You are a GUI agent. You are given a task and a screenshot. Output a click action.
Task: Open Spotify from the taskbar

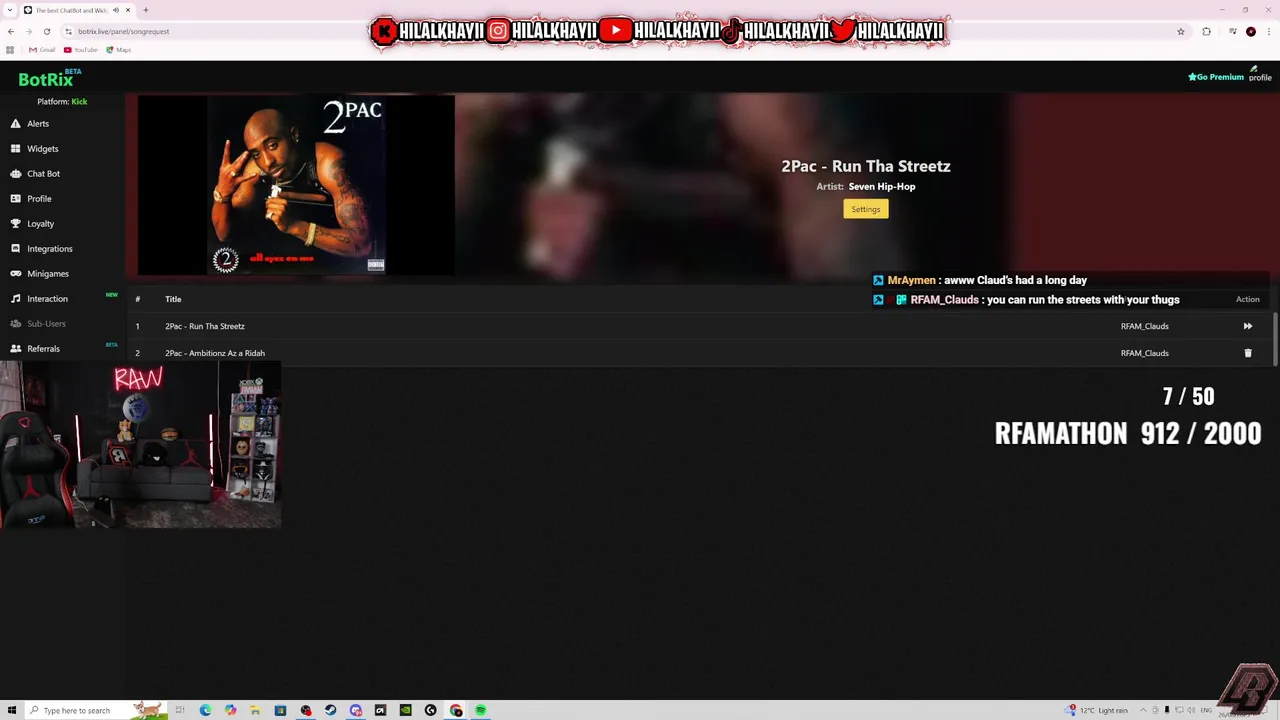tap(480, 710)
